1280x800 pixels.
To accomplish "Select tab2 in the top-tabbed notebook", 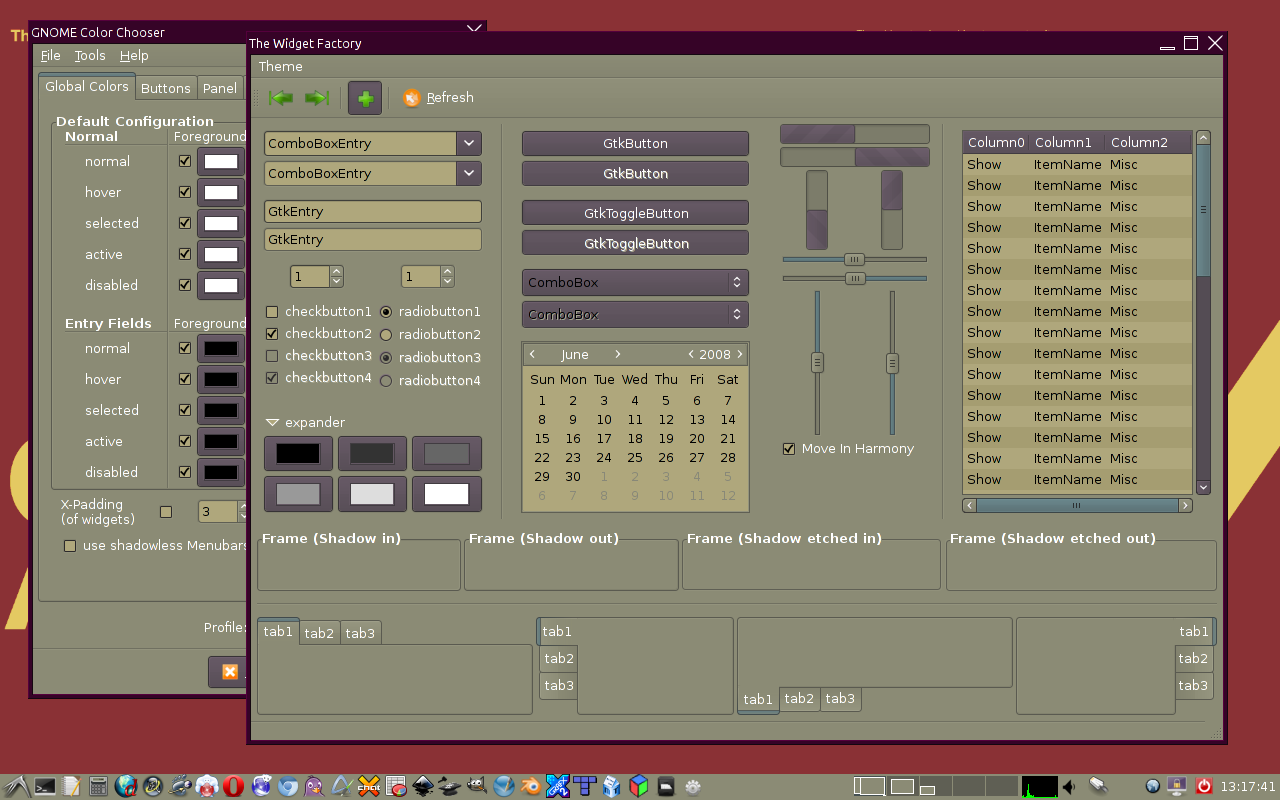I will 319,633.
